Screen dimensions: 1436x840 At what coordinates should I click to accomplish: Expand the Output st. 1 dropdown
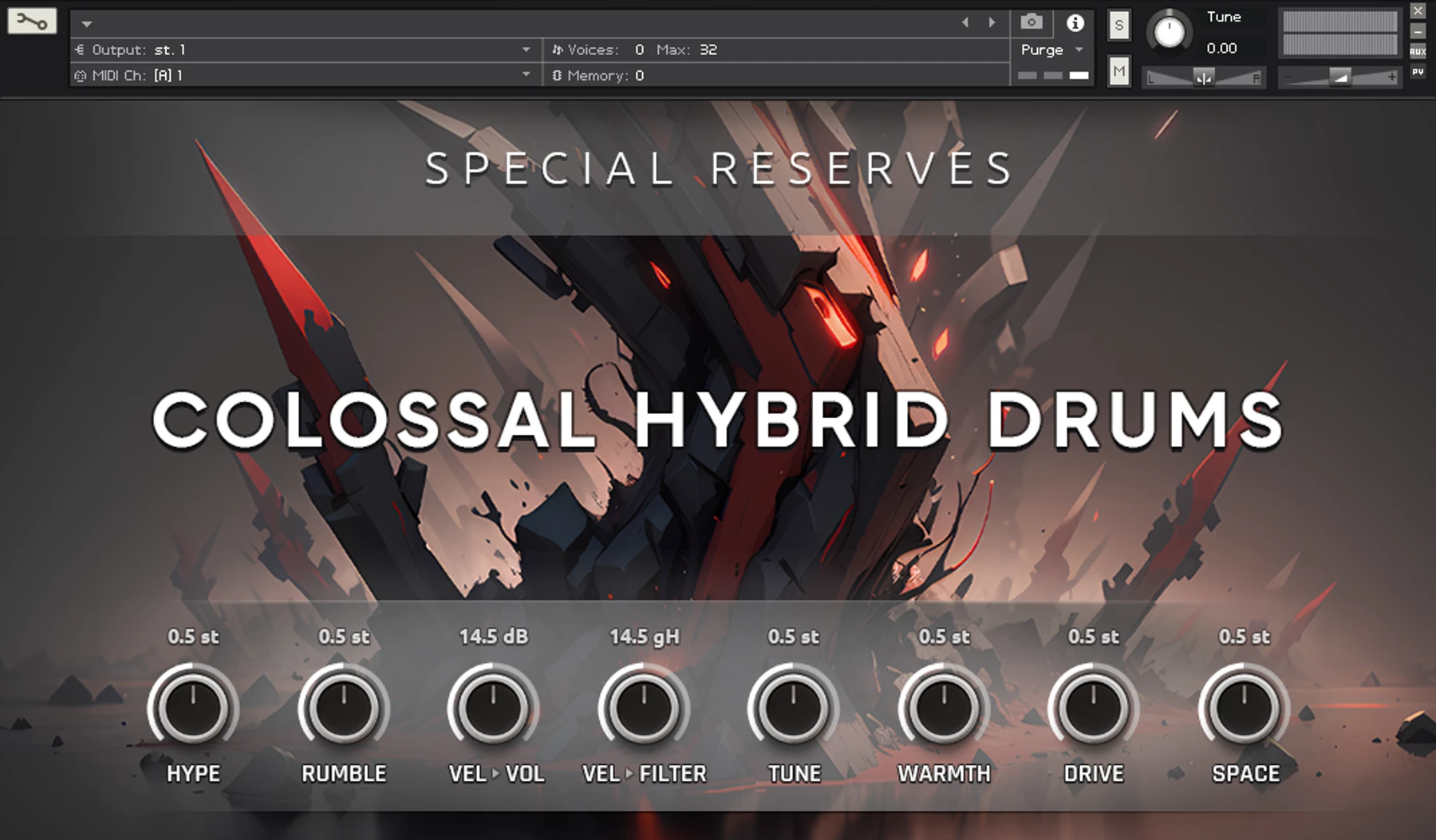(x=526, y=49)
